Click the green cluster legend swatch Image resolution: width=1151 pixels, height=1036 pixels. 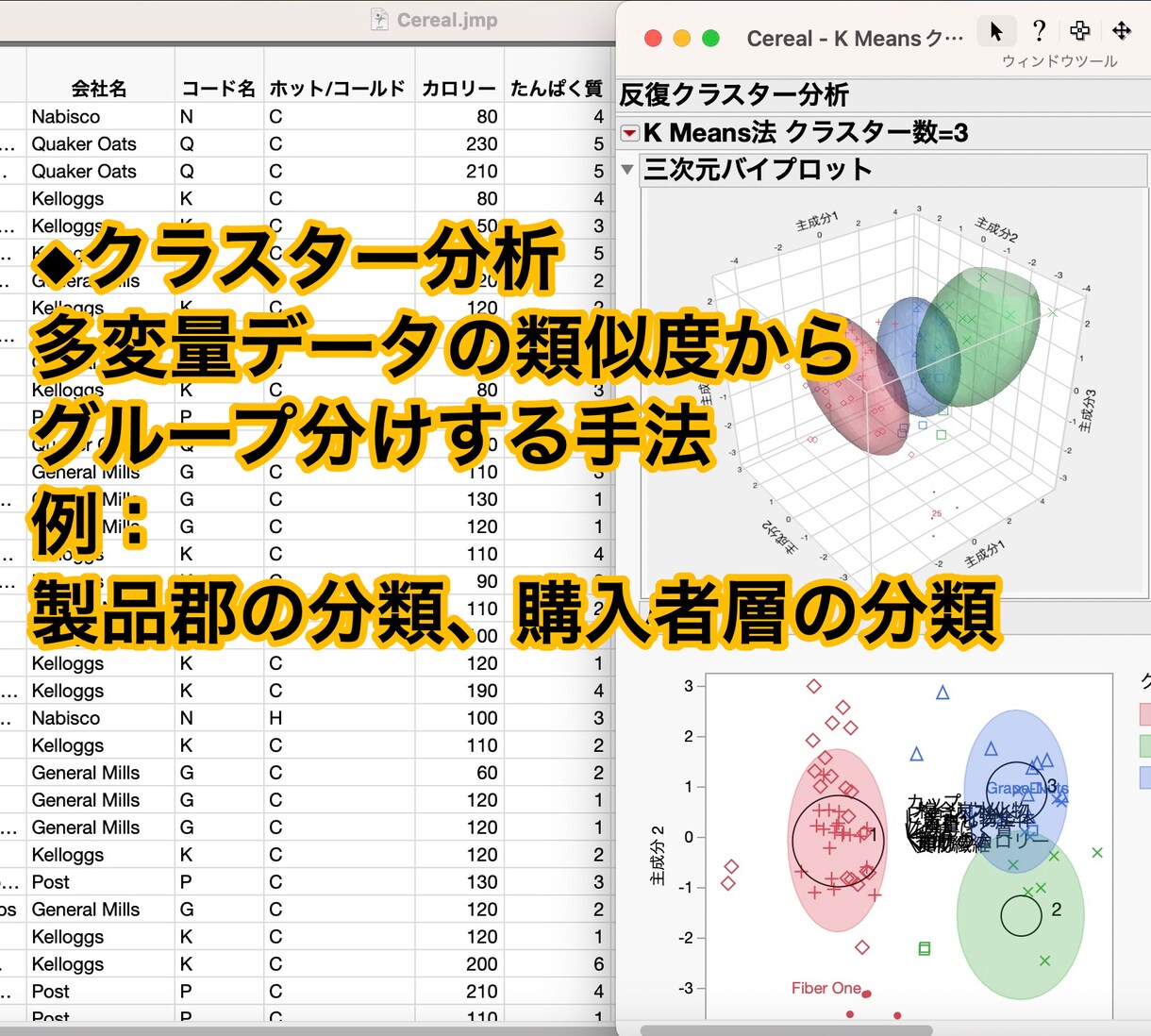click(x=1145, y=745)
